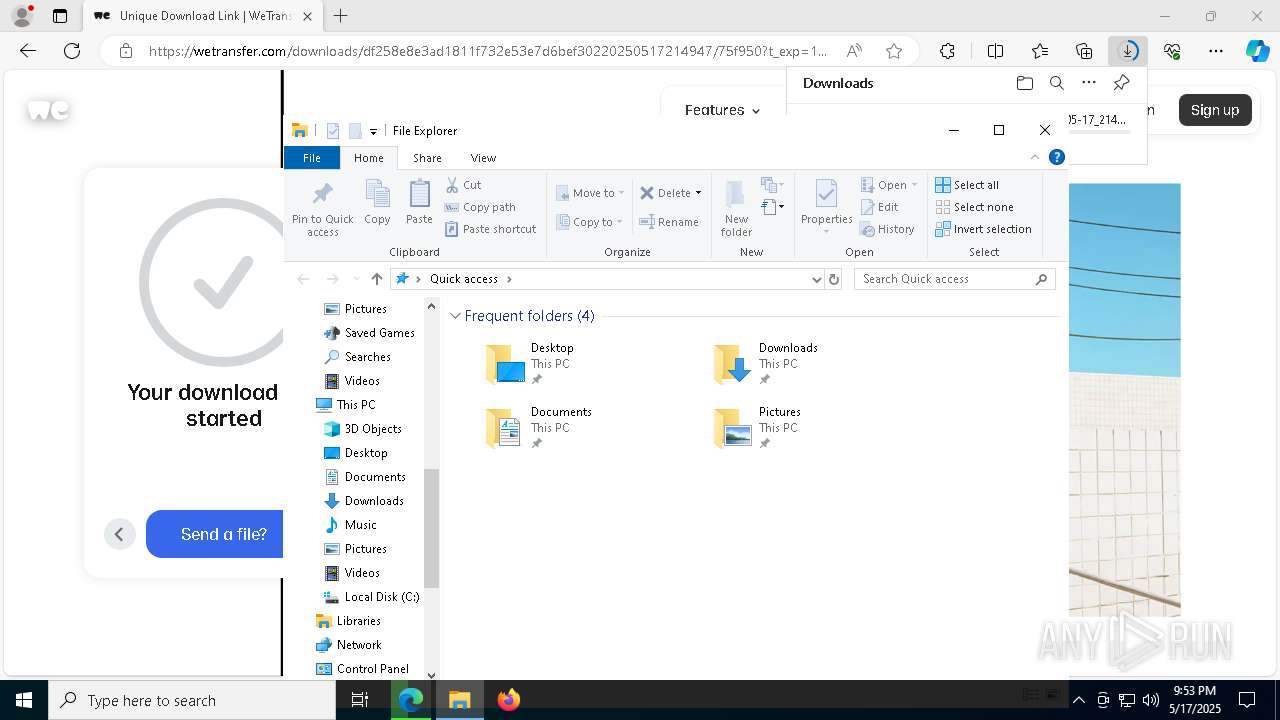Click navigation pane scroll down arrow
The height and width of the screenshot is (720, 1280).
pyautogui.click(x=432, y=675)
